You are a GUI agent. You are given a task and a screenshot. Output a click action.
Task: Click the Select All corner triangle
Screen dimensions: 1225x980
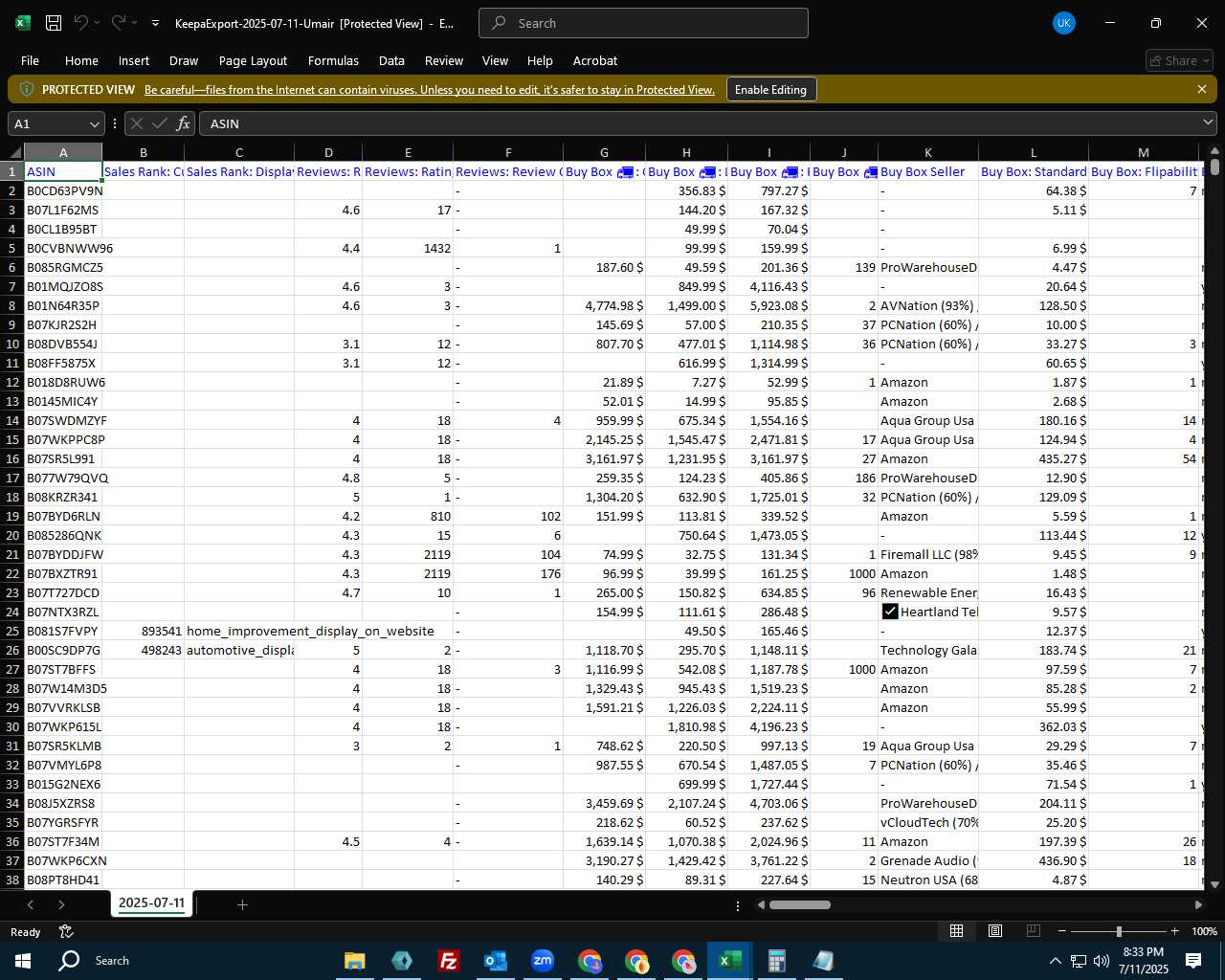tap(15, 152)
